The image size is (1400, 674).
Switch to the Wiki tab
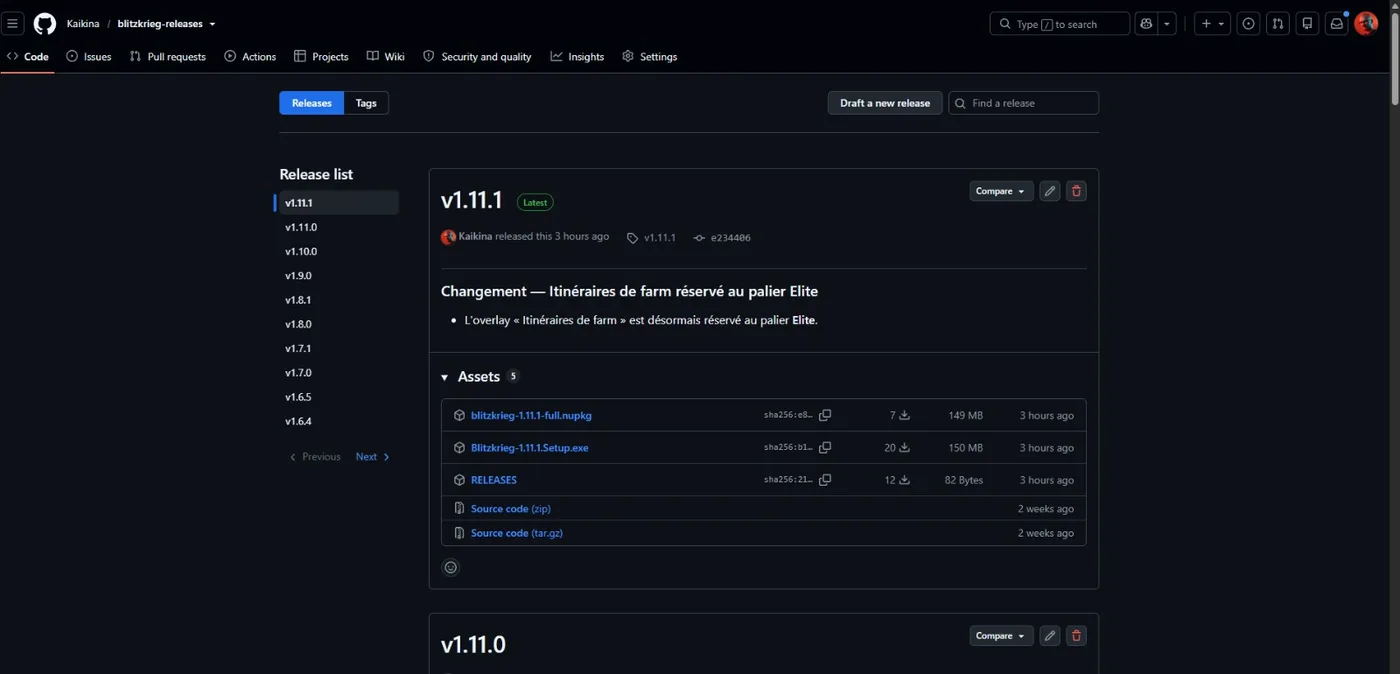point(386,57)
